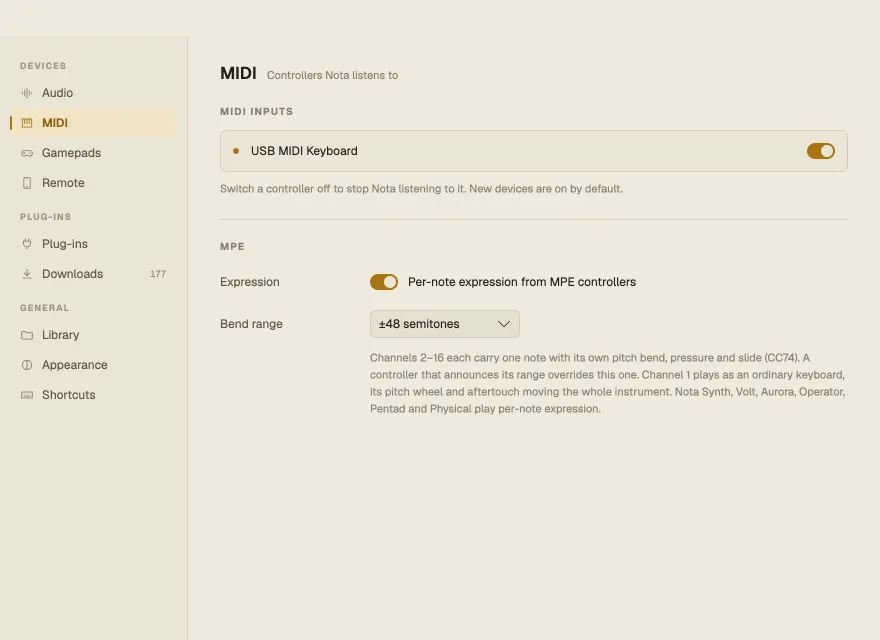
Task: Click the 'DEVICES' sidebar heading
Action: [43, 66]
